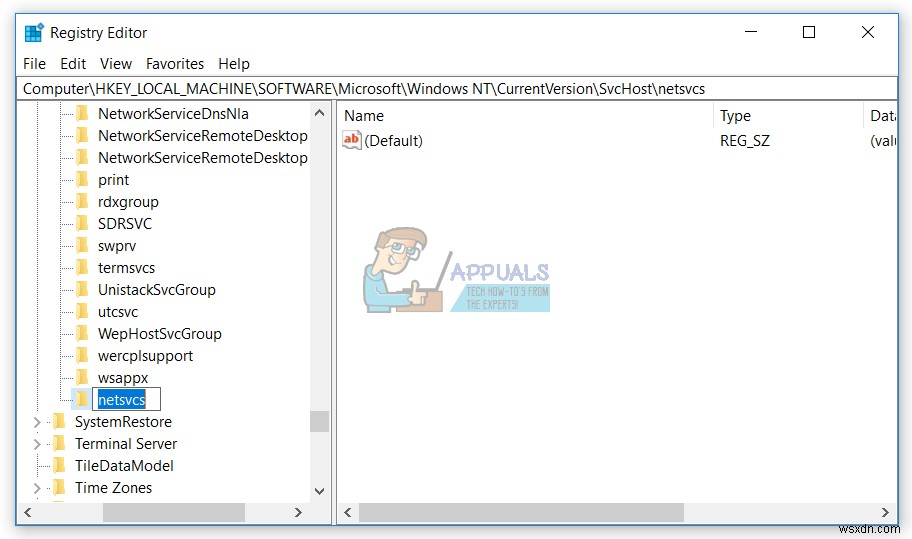This screenshot has width=912, height=539.
Task: Select the UnistackSvcGroup registry key
Action: point(156,290)
